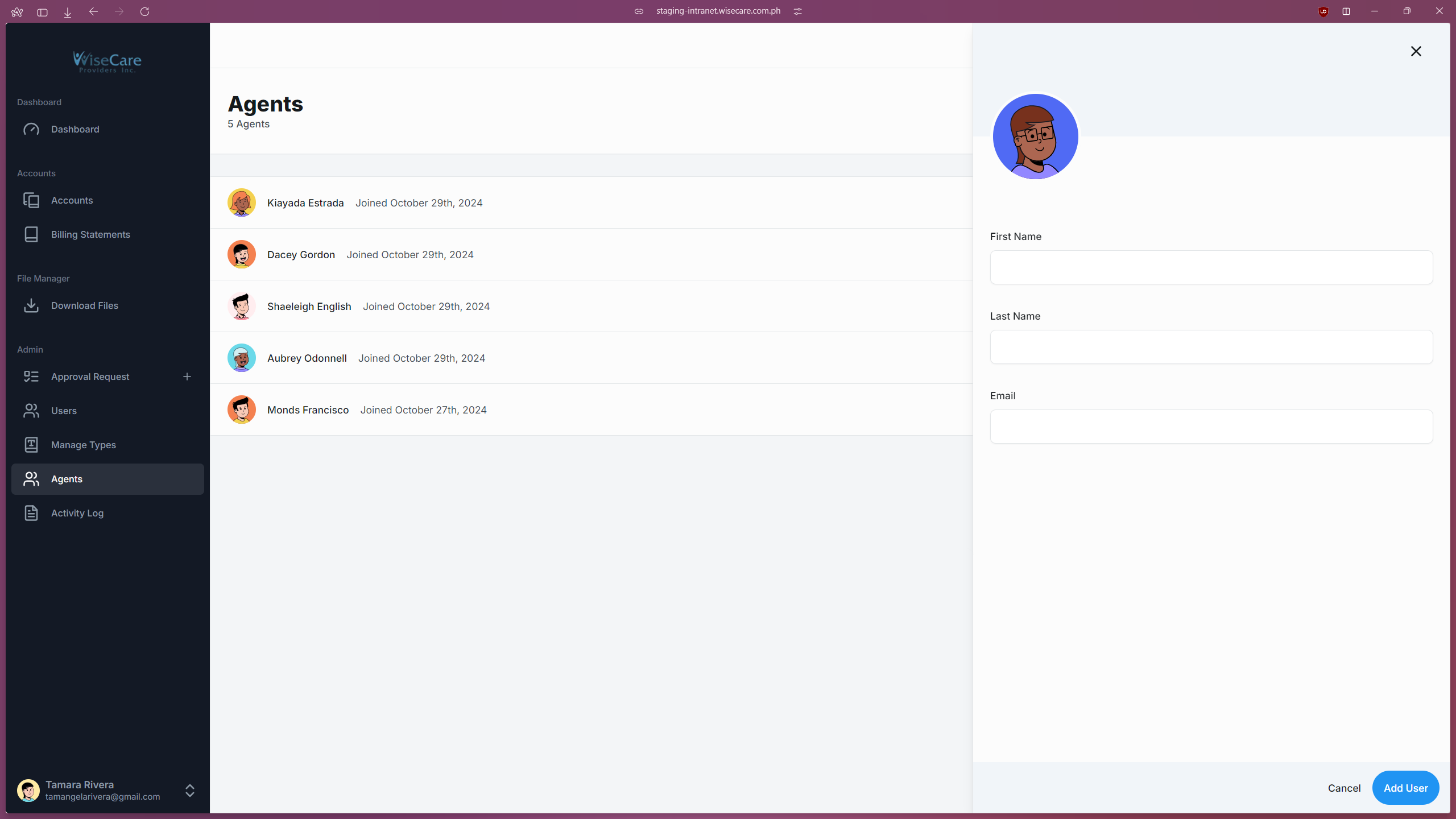This screenshot has height=819, width=1456.
Task: Focus the Email input field
Action: tap(1211, 427)
